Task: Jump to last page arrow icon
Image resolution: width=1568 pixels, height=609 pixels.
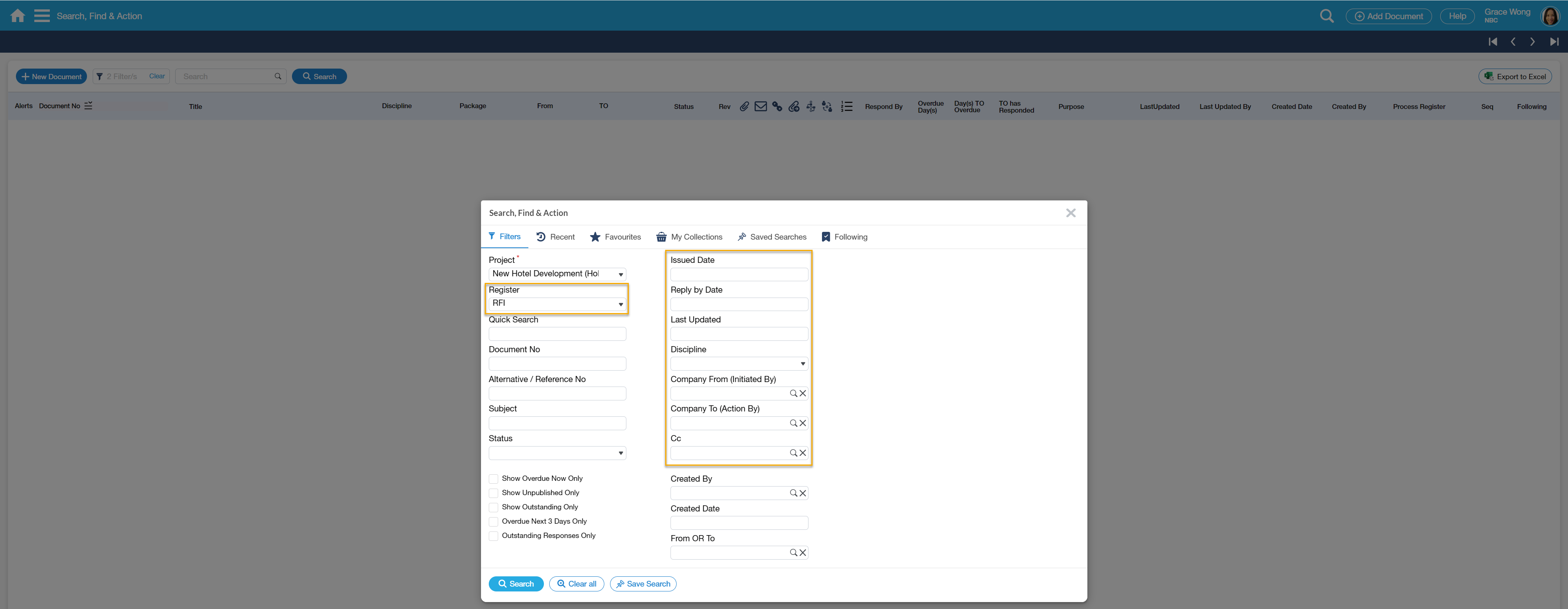Action: pyautogui.click(x=1554, y=42)
